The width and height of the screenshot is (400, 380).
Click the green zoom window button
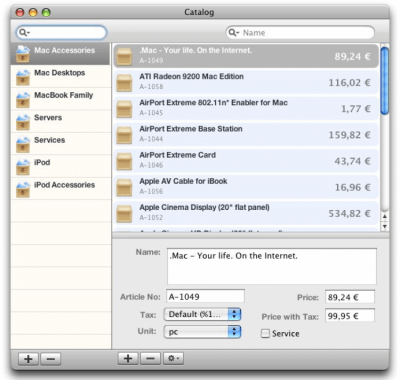point(46,13)
